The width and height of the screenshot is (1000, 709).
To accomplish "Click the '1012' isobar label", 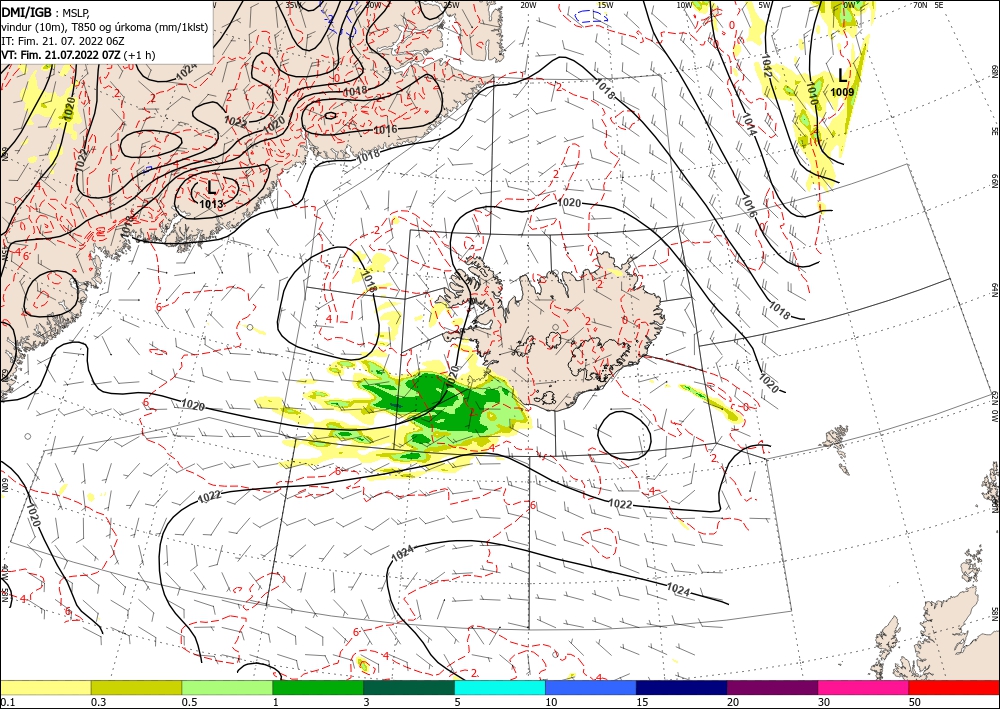I will (x=767, y=65).
